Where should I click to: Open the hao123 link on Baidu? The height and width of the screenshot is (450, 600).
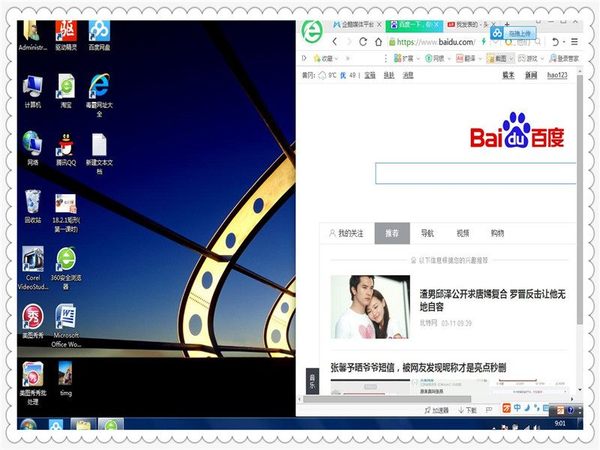(x=557, y=75)
